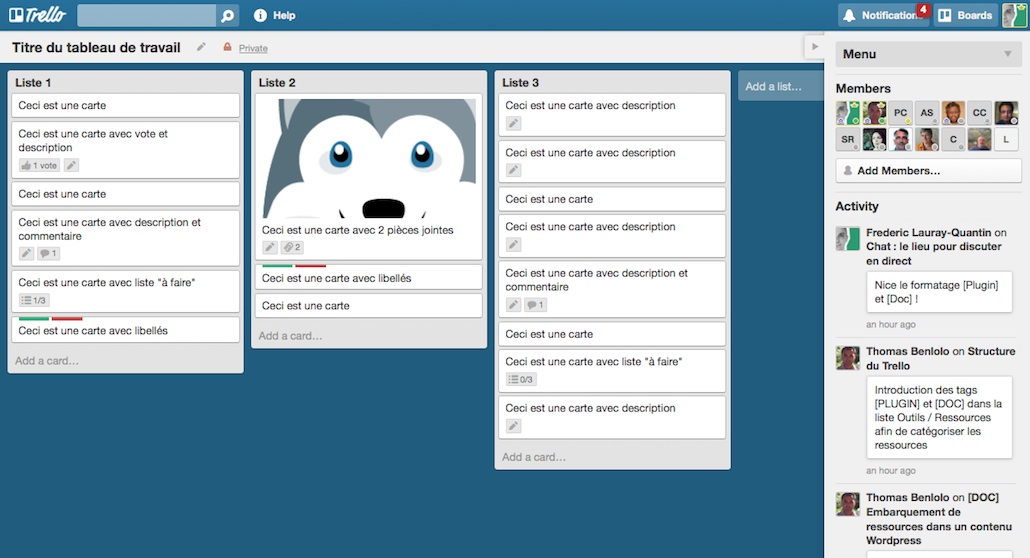The height and width of the screenshot is (558, 1030).
Task: Click the Help info icon
Action: pos(260,15)
